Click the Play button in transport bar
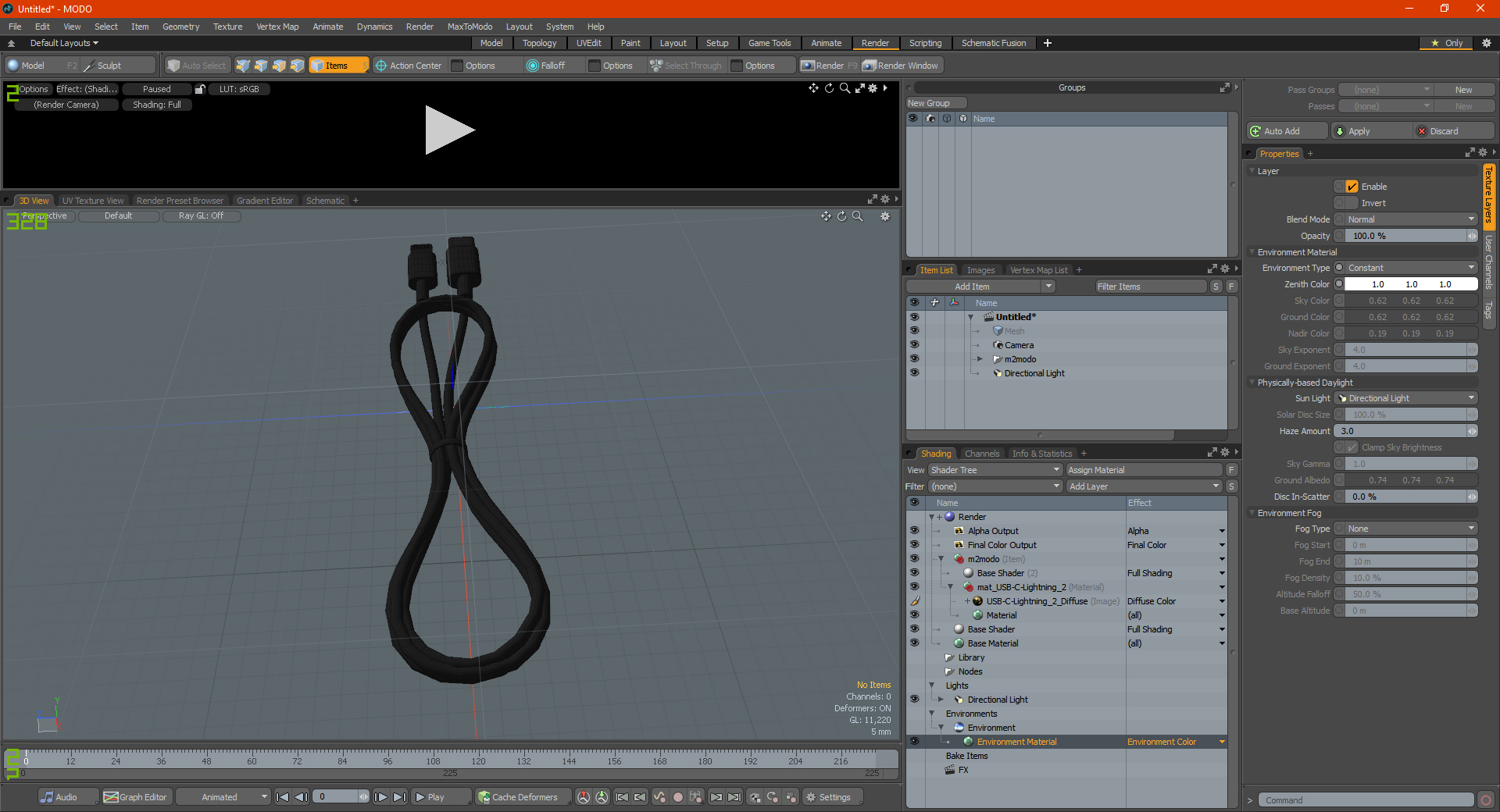Viewport: 1500px width, 812px height. click(x=440, y=797)
